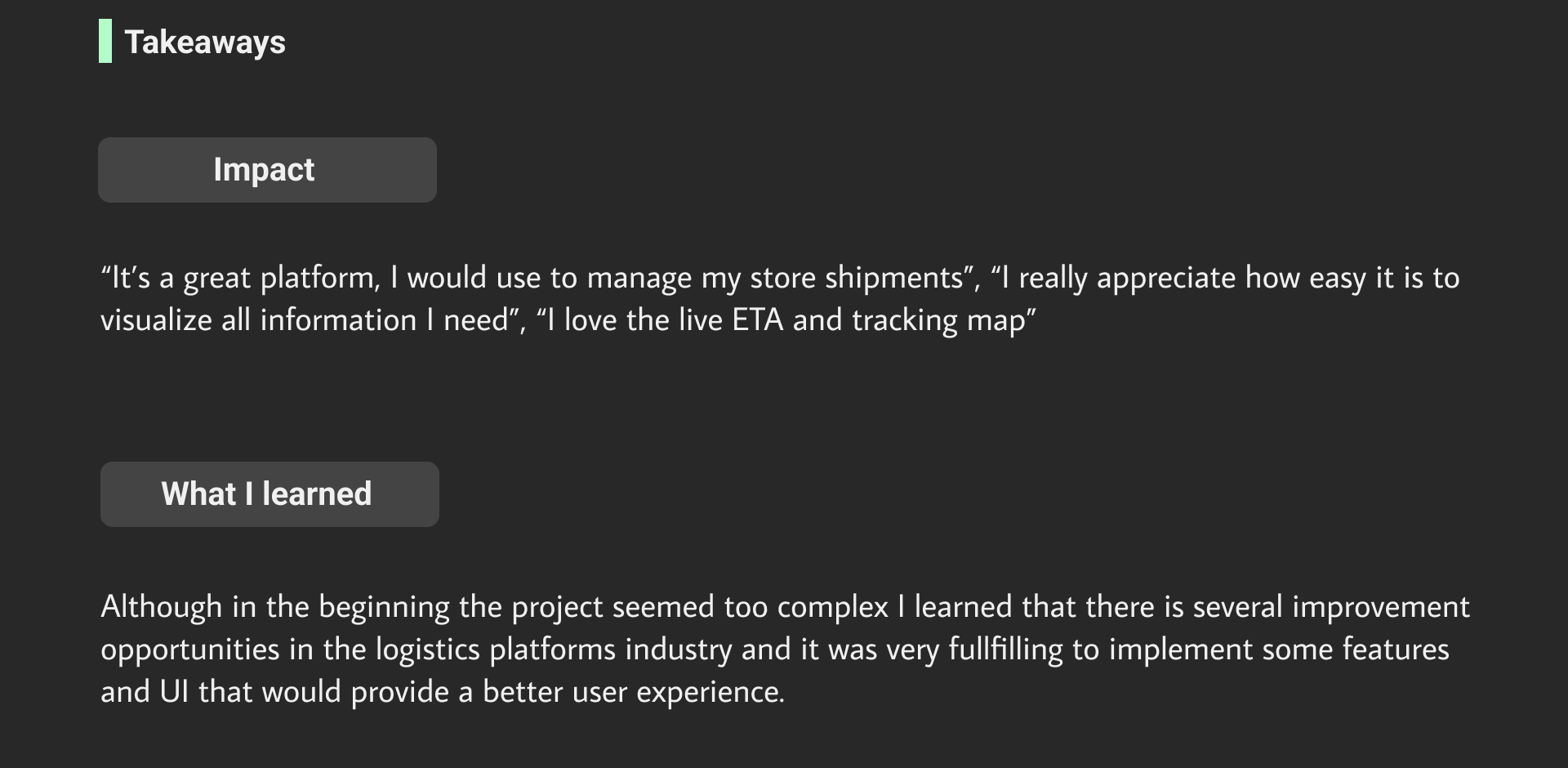
Task: Click the word "ETA" in the quote
Action: [757, 321]
